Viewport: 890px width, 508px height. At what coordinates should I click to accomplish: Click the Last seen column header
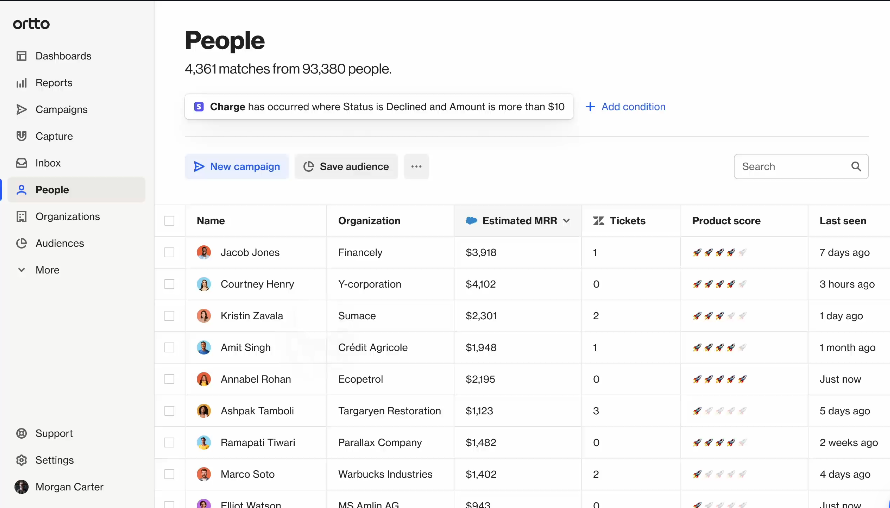point(842,221)
